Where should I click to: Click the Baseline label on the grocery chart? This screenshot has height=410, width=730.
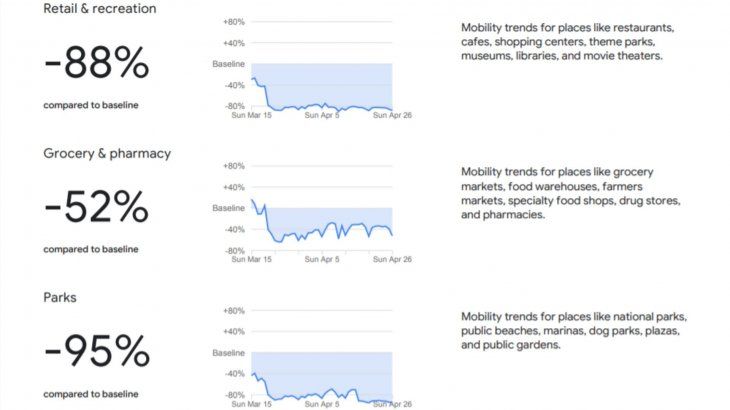coord(229,208)
